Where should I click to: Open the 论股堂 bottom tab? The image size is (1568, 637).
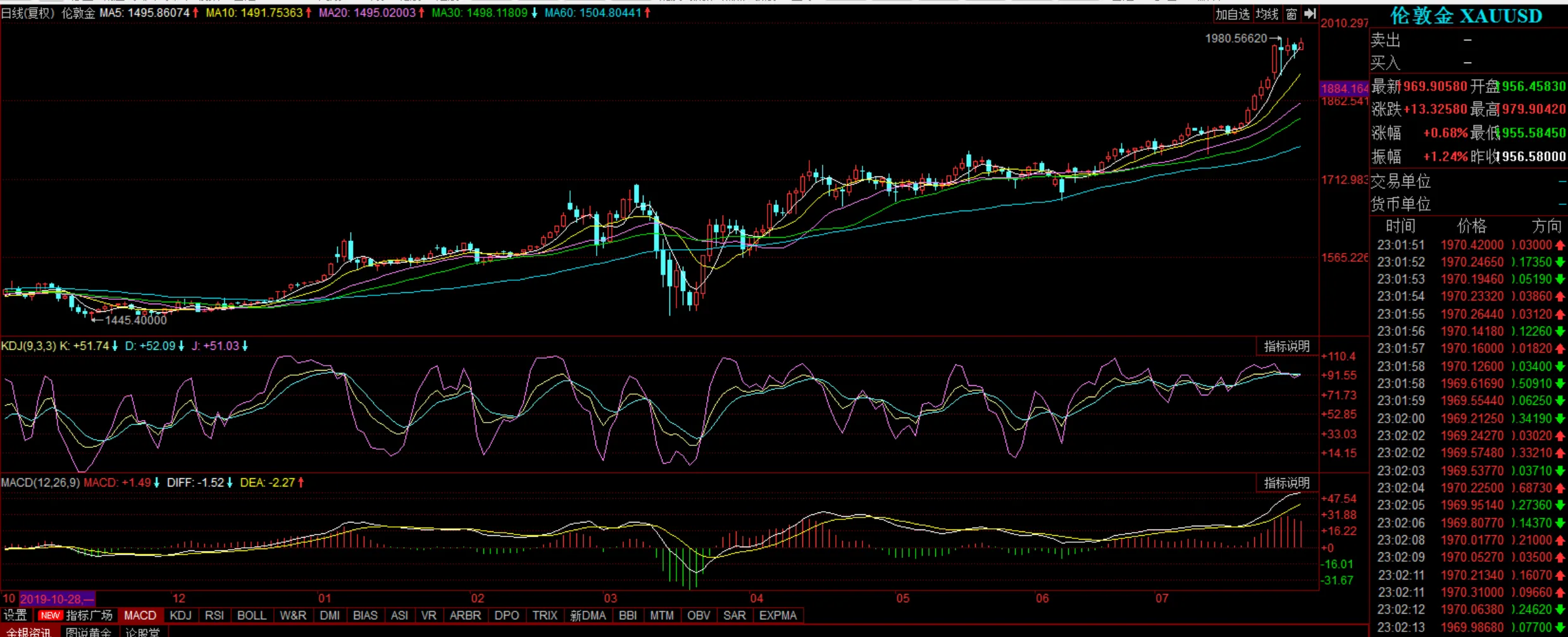pos(142,631)
